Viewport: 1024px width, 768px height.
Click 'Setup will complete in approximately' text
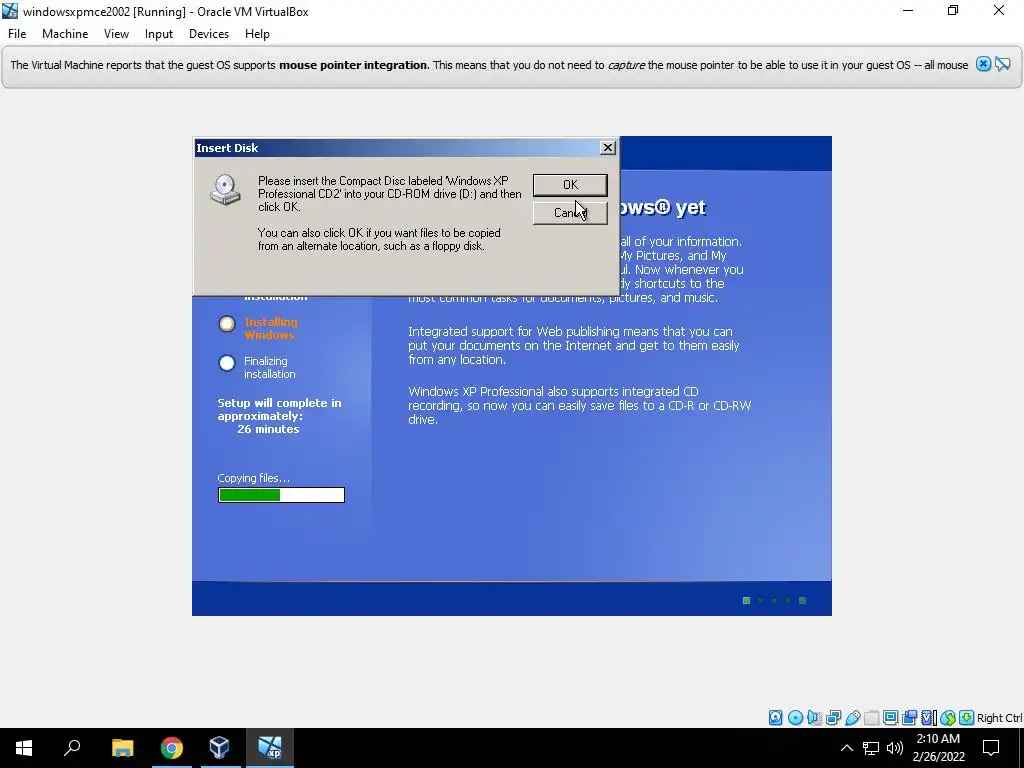point(279,409)
